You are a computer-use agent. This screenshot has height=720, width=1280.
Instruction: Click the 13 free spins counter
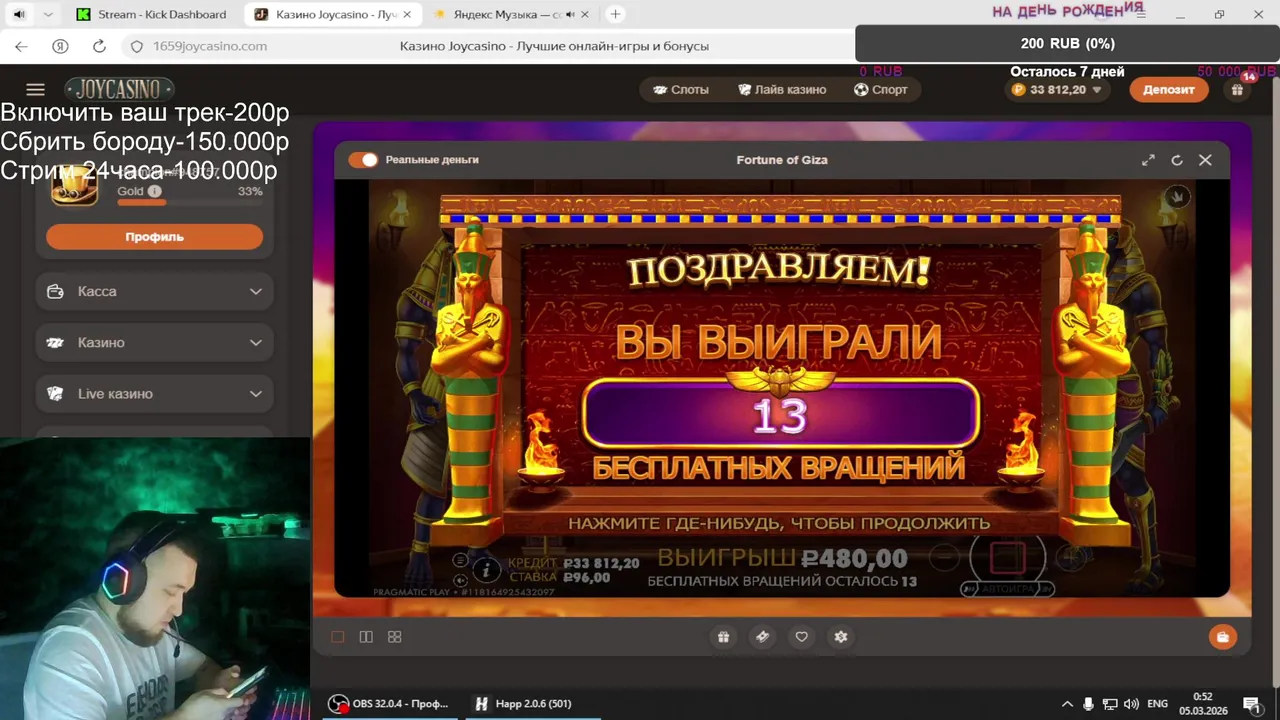[779, 416]
